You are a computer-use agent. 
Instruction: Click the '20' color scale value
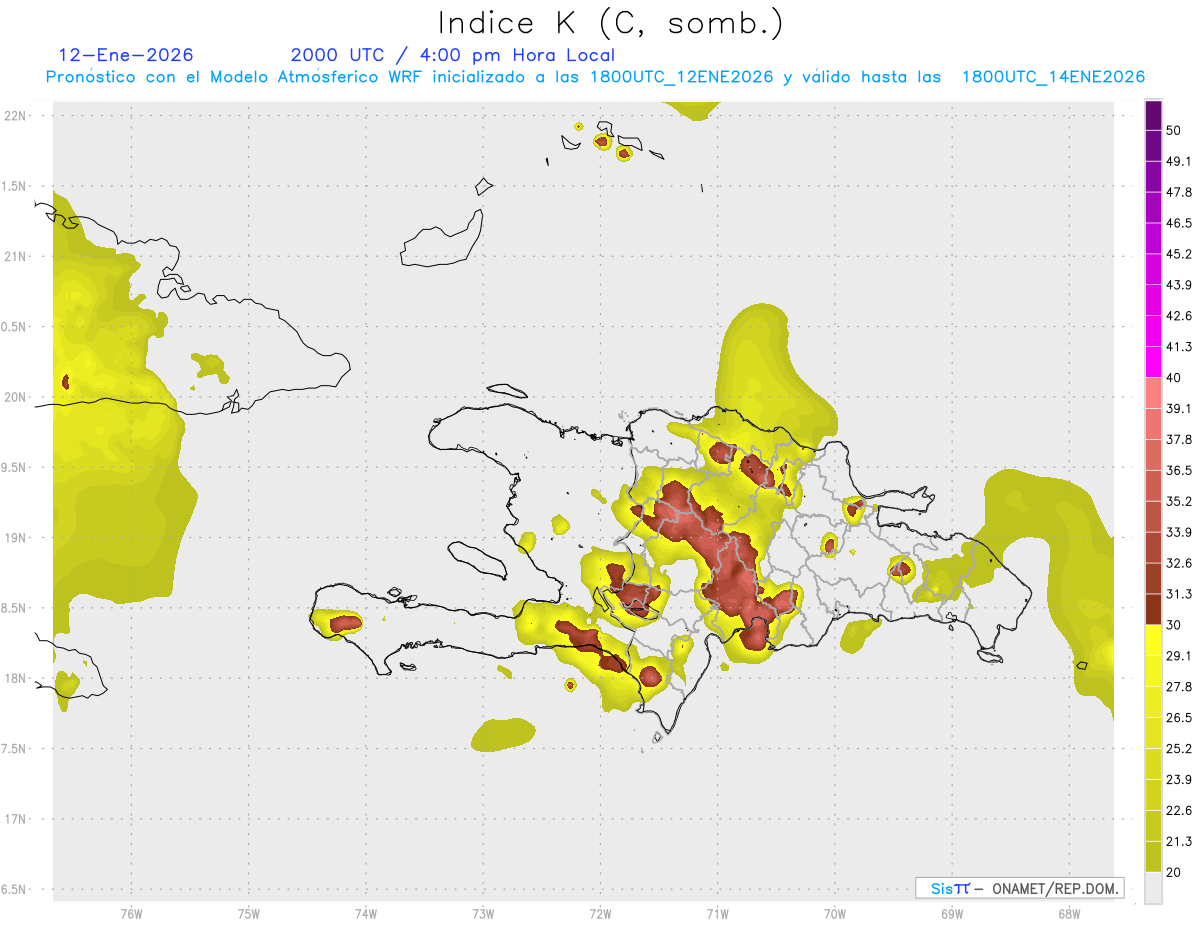[x=1174, y=873]
